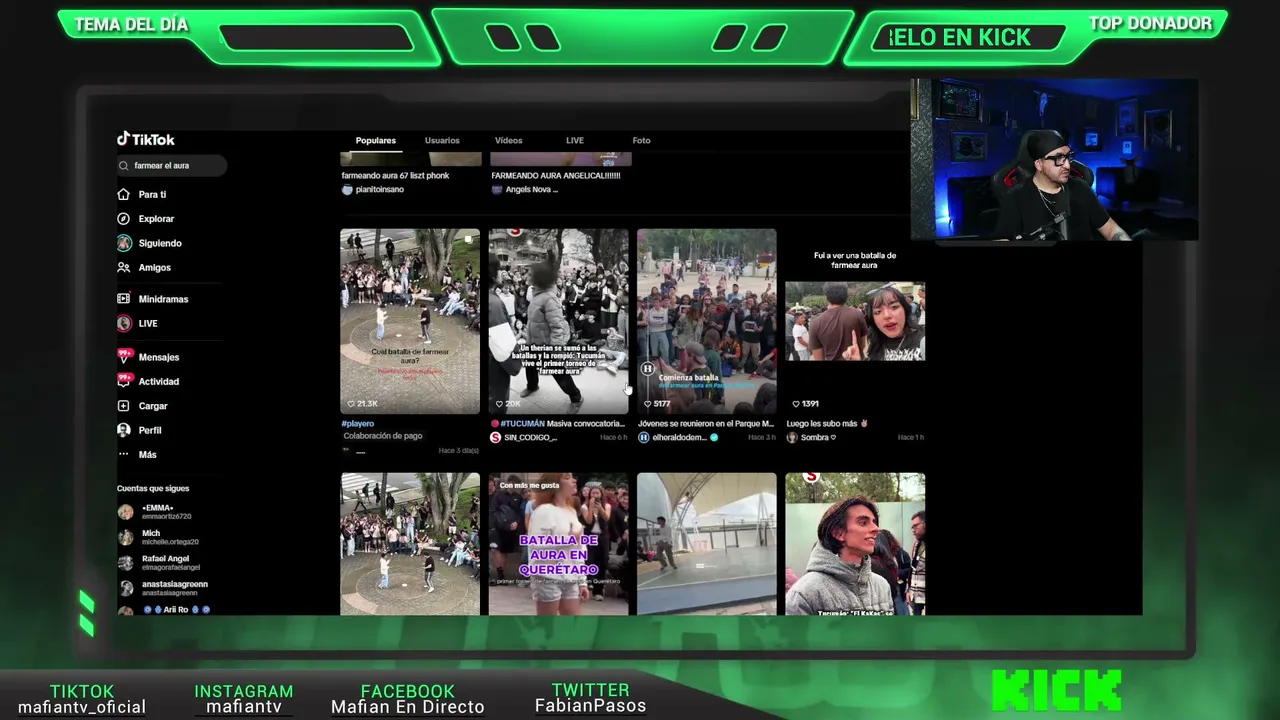Image resolution: width=1280 pixels, height=720 pixels.
Task: Open the Amigos people icon
Action: 124,268
